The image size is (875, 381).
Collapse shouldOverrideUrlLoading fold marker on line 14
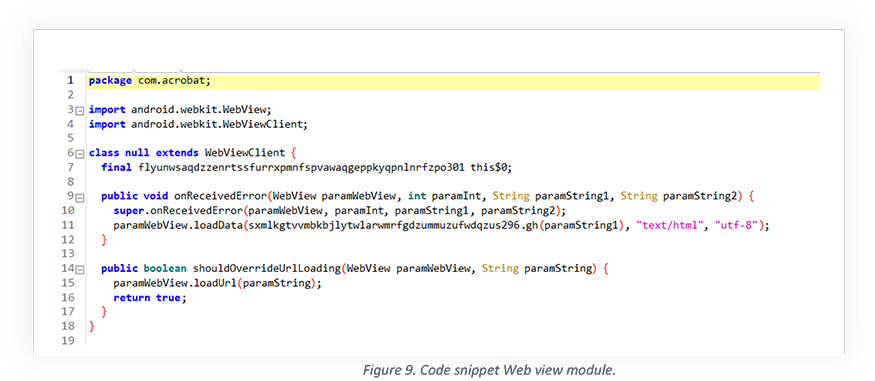point(79,269)
